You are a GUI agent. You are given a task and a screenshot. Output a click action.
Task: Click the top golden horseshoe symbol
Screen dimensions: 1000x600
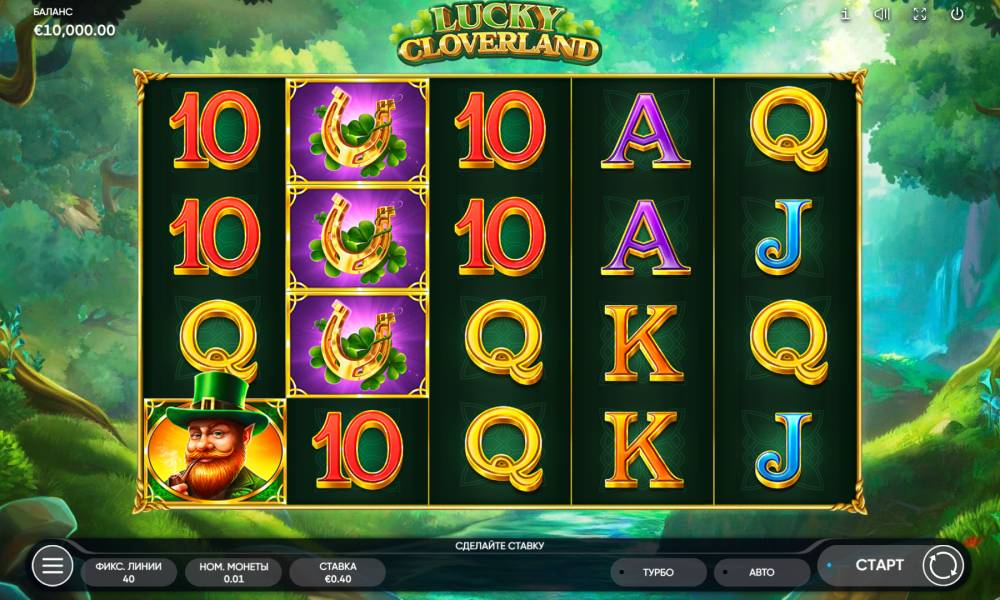358,131
